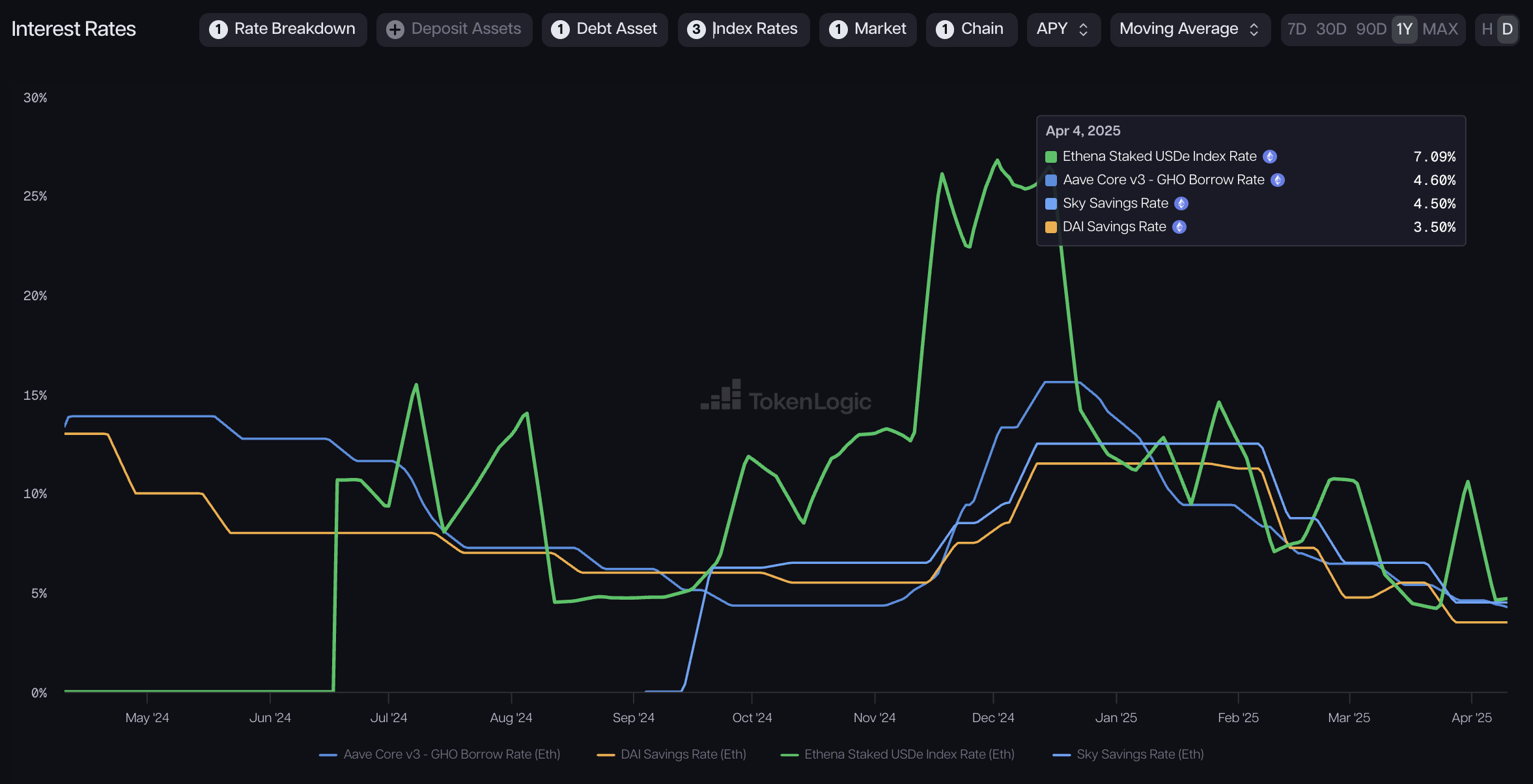Click the '1' badge on Rate Breakdown filter

(x=218, y=29)
